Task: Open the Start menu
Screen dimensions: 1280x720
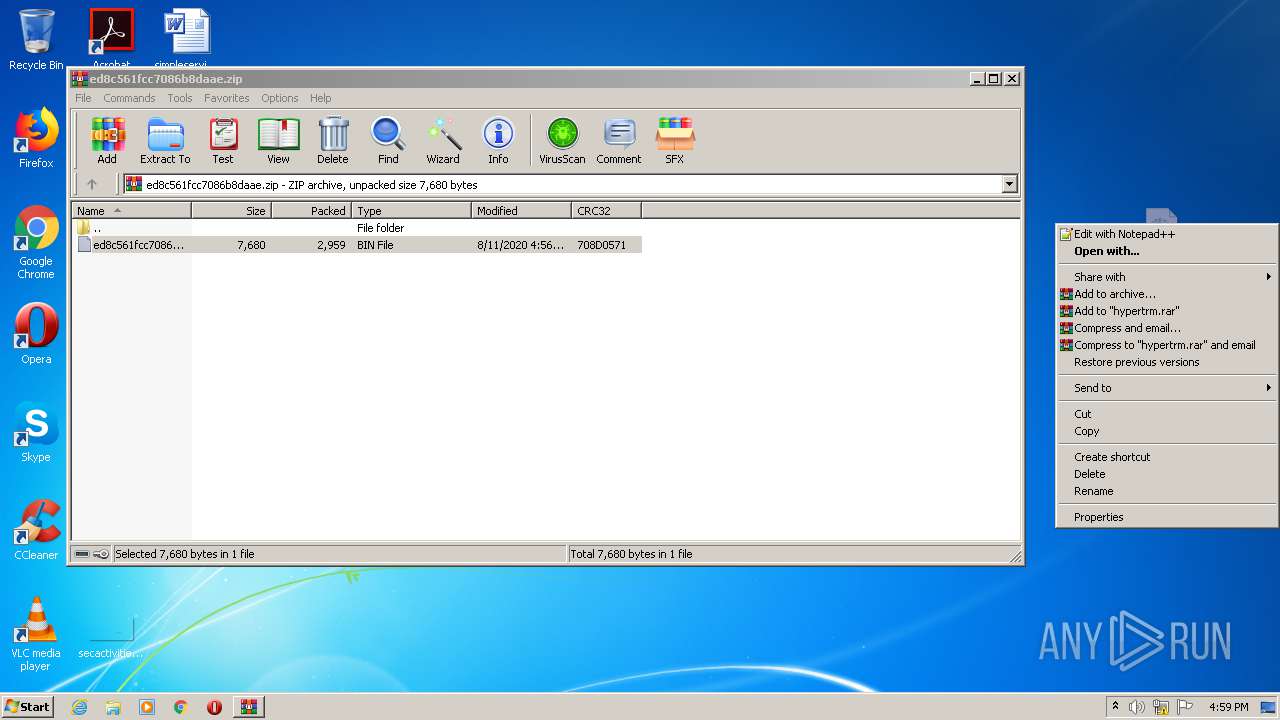Action: 27,706
